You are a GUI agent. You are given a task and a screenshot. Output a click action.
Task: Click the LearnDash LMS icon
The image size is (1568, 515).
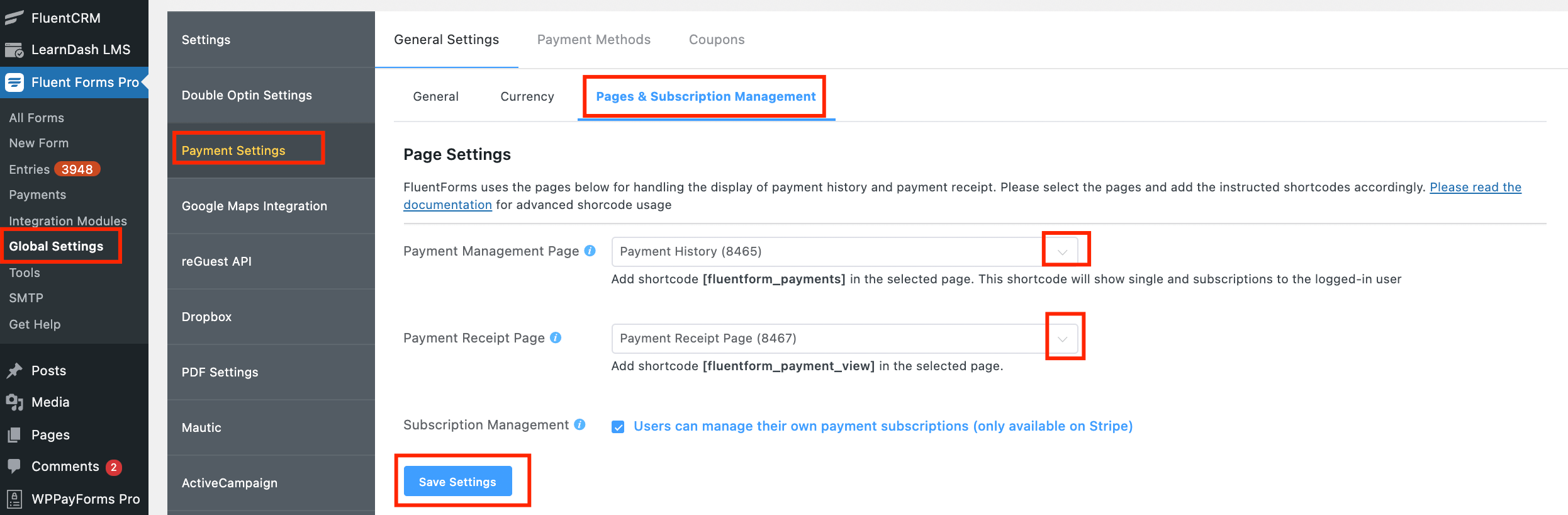pos(14,50)
